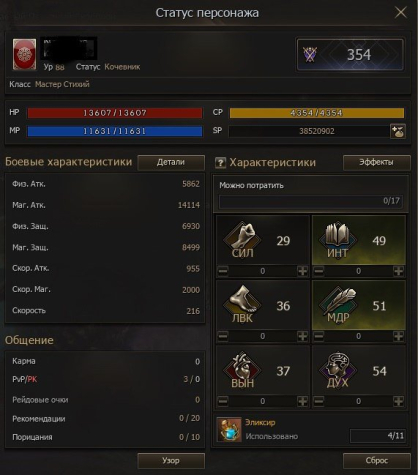Click the Узор button

tap(171, 461)
